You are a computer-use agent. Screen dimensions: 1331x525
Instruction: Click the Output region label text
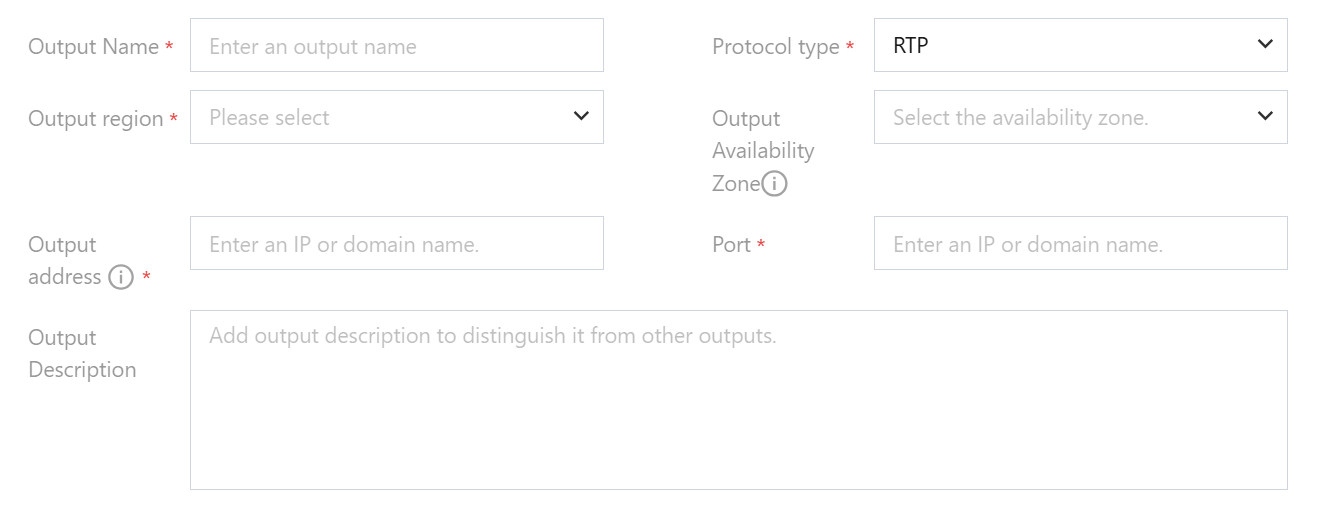pyautogui.click(x=95, y=119)
